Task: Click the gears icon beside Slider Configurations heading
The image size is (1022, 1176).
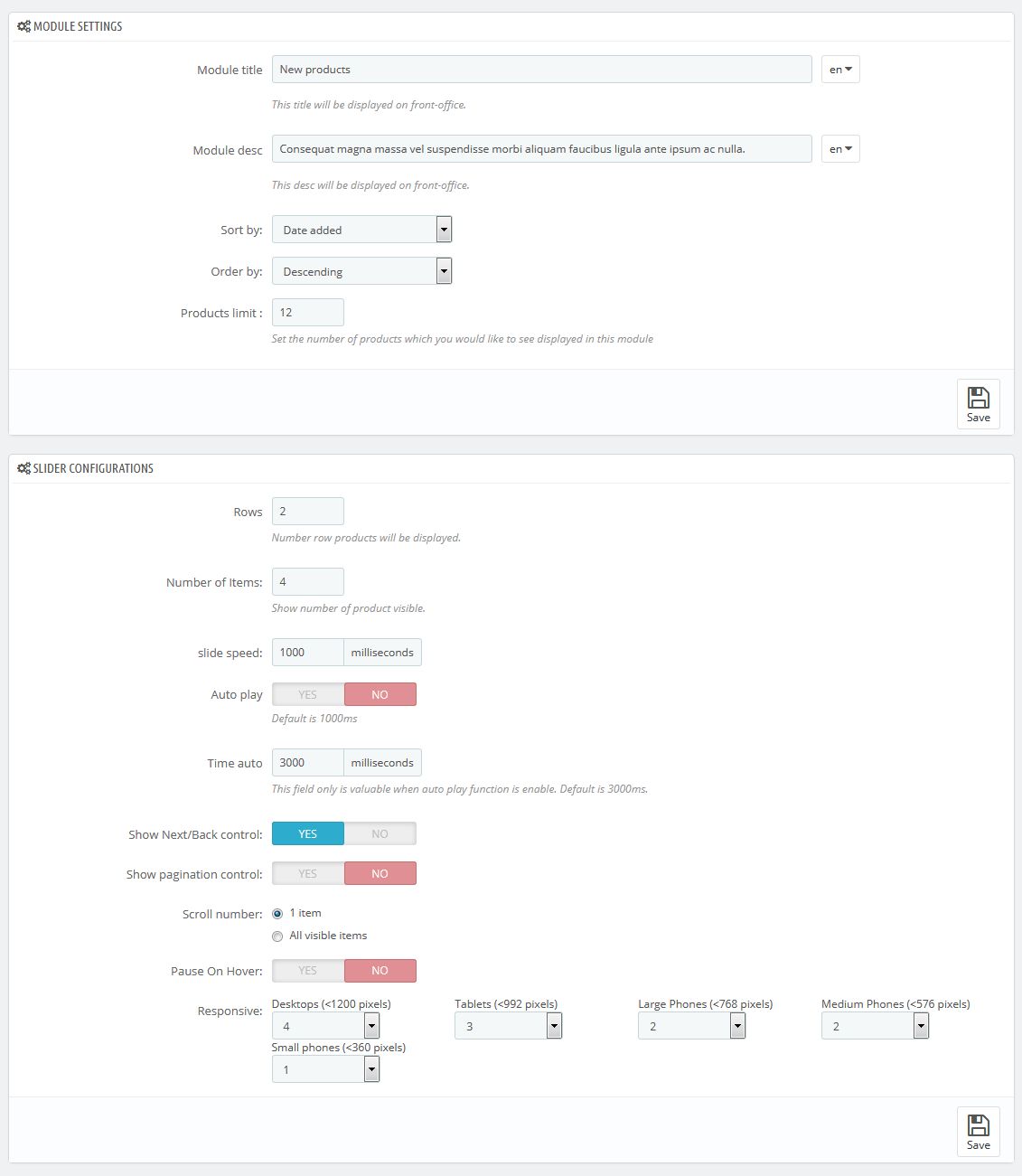Action: 23,469
